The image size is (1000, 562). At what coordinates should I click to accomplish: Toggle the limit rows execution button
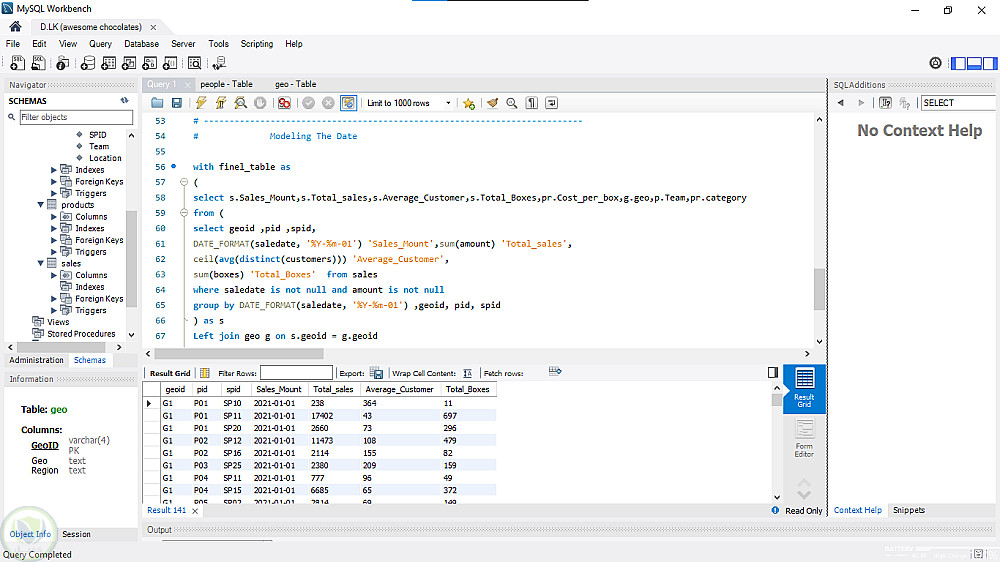pos(348,103)
